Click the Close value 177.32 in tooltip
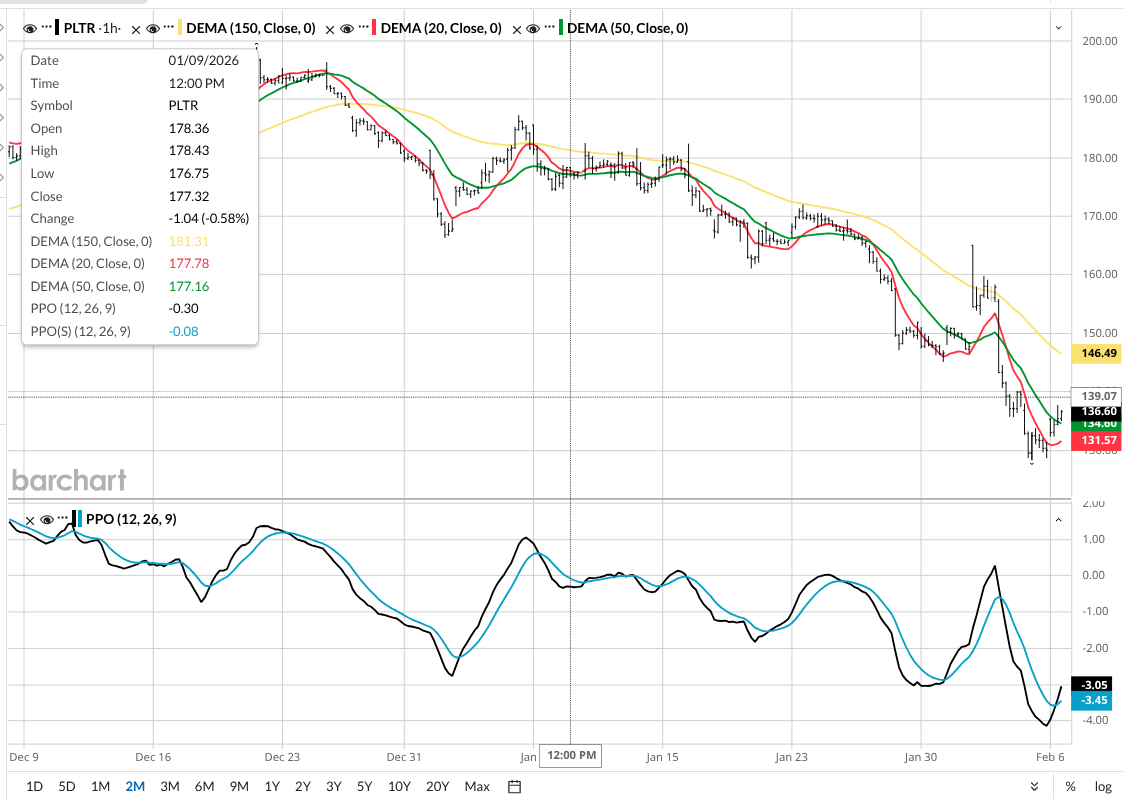This screenshot has height=802, width=1144. pyautogui.click(x=189, y=196)
